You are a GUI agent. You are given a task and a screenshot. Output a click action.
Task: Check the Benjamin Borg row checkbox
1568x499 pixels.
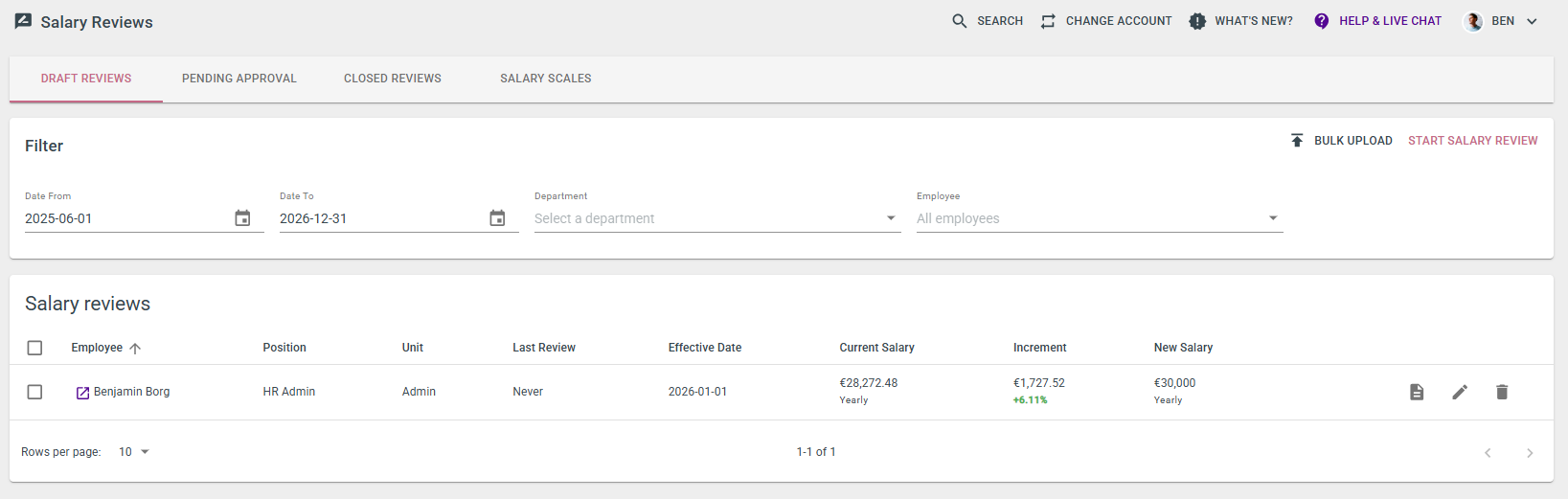[34, 392]
